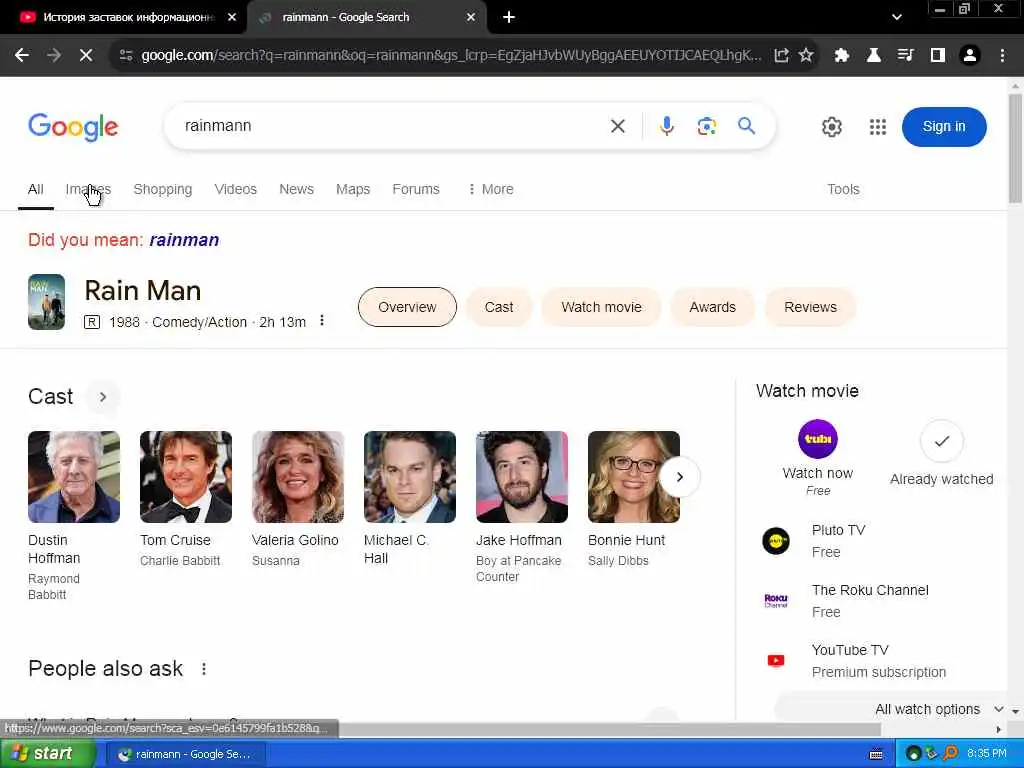Click the taskbar clock 8:35 PM
The height and width of the screenshot is (768, 1024).
click(987, 754)
